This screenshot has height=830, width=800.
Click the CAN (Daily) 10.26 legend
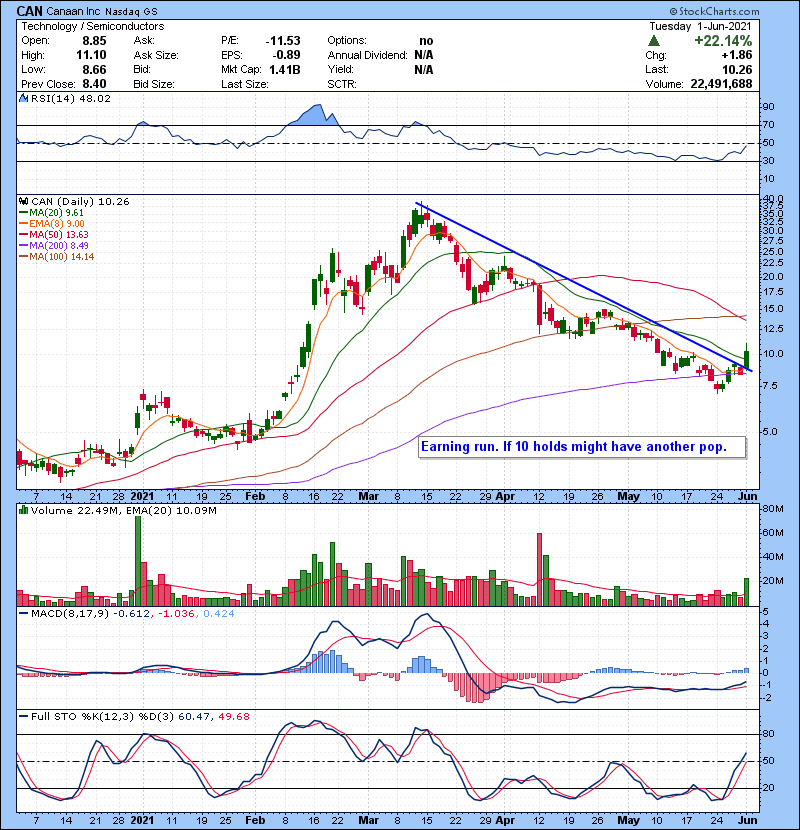click(x=80, y=201)
